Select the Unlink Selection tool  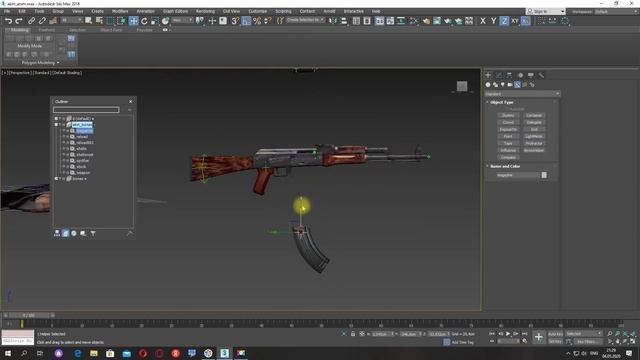click(x=42, y=21)
